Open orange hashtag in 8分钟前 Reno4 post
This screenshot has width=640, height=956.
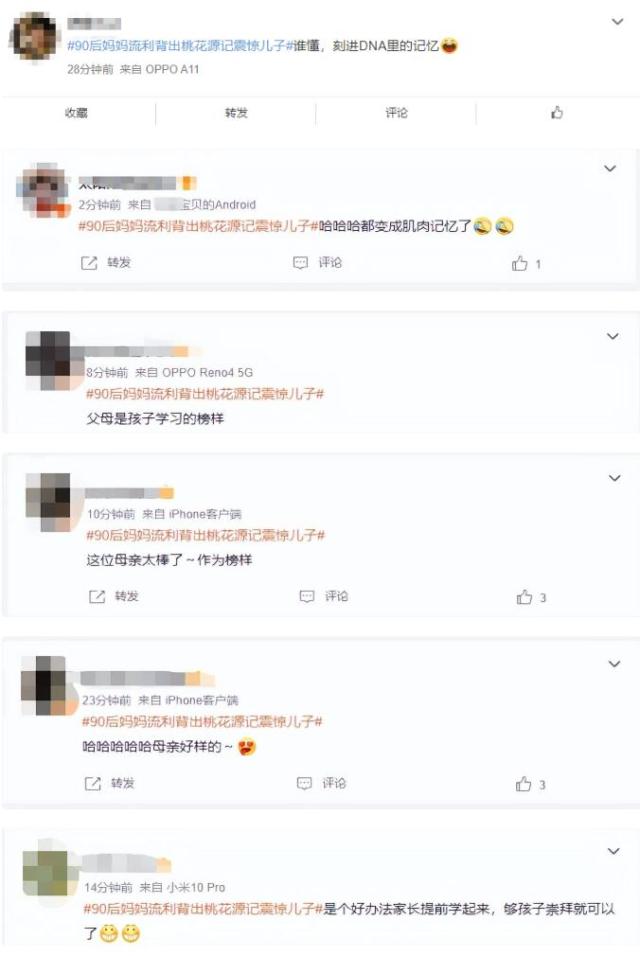click(205, 394)
